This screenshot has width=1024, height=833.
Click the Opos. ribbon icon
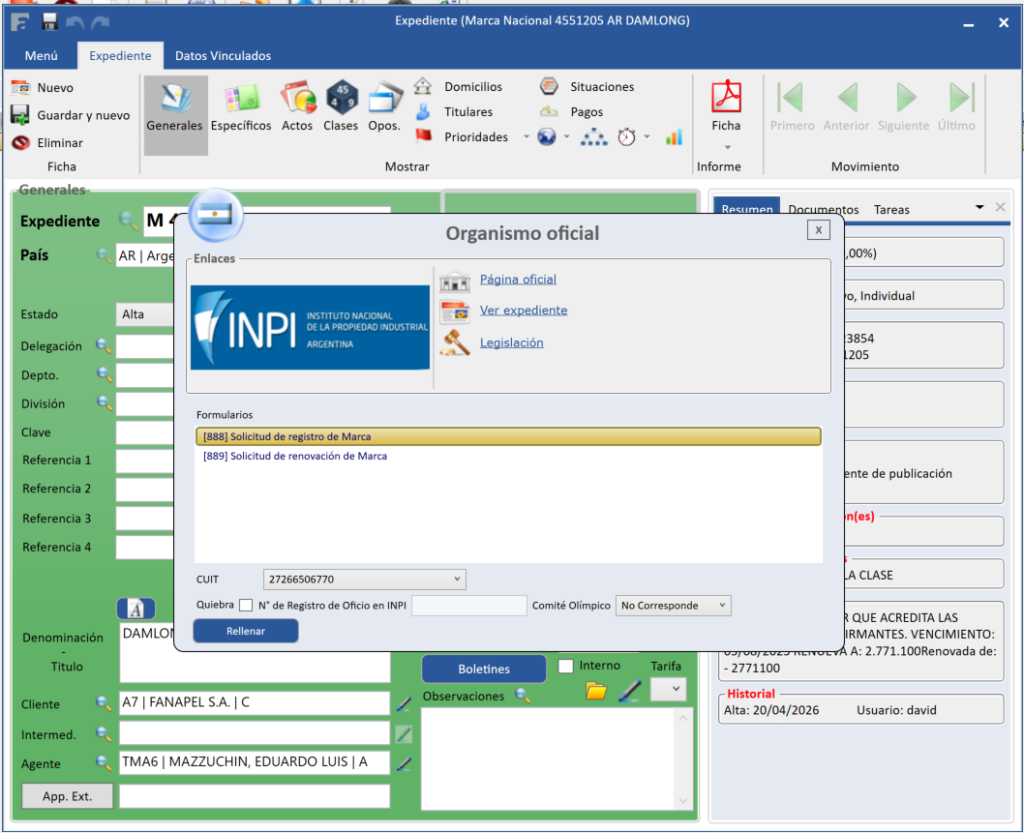click(x=384, y=99)
